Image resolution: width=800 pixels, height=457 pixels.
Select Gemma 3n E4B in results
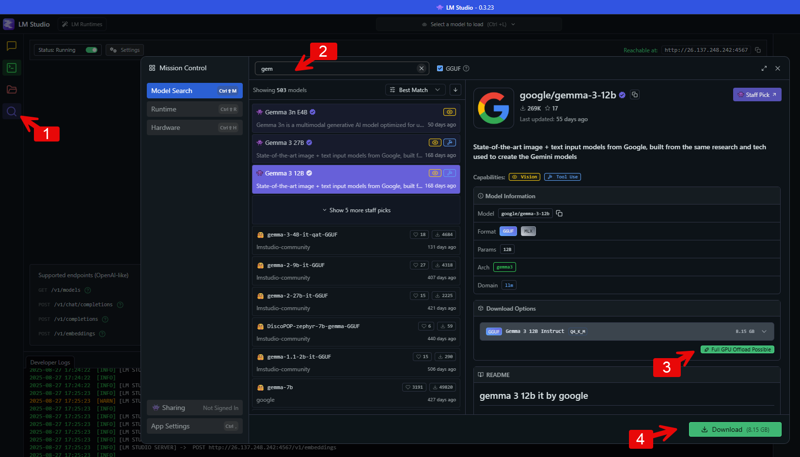point(356,118)
